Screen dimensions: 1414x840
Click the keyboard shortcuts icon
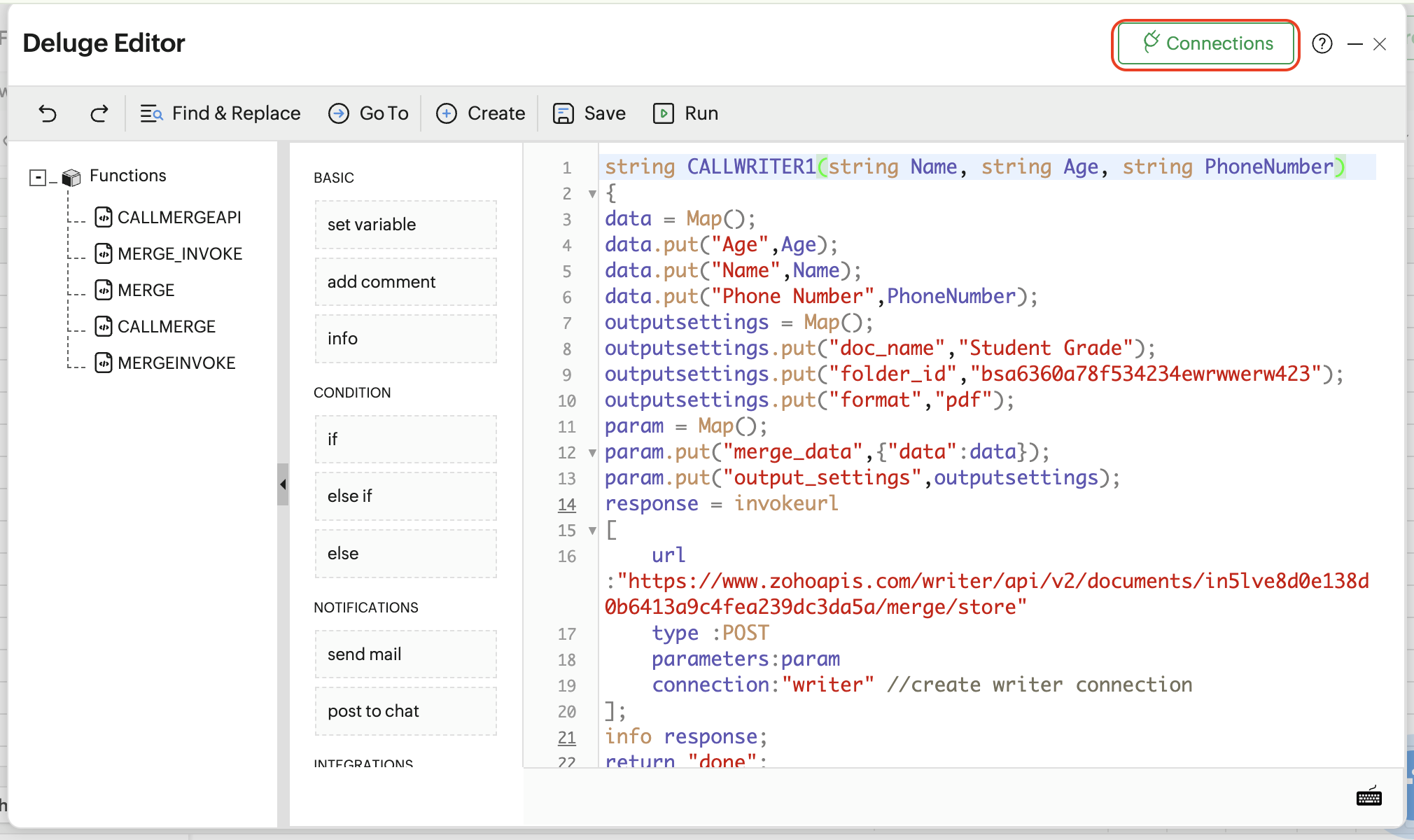(x=1368, y=797)
